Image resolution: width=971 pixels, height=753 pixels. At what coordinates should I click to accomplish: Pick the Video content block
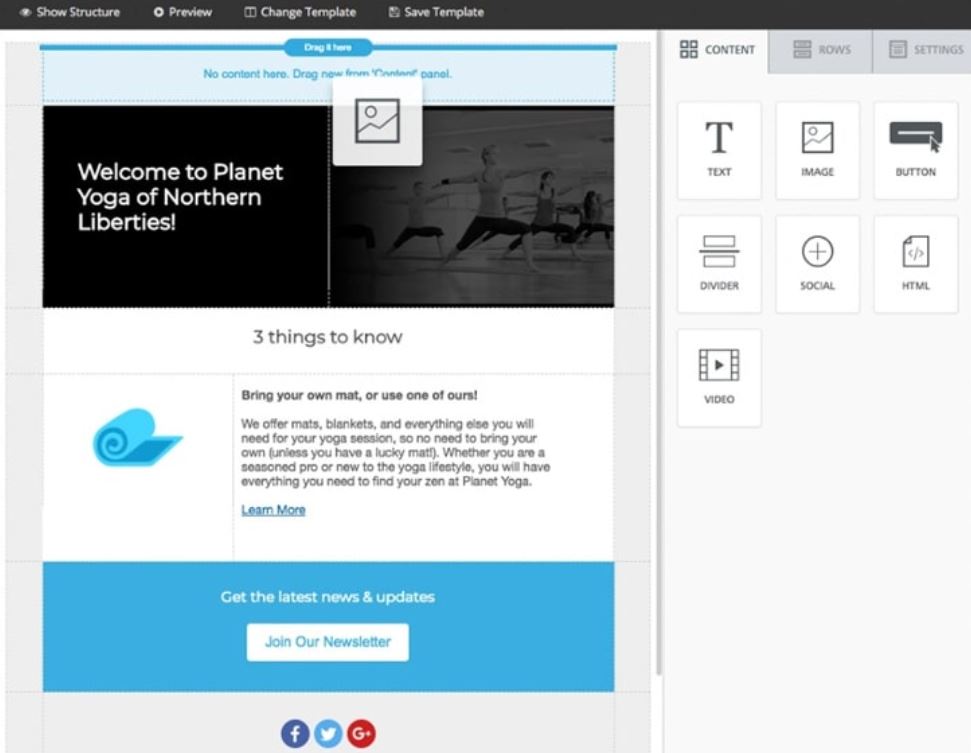(x=719, y=378)
